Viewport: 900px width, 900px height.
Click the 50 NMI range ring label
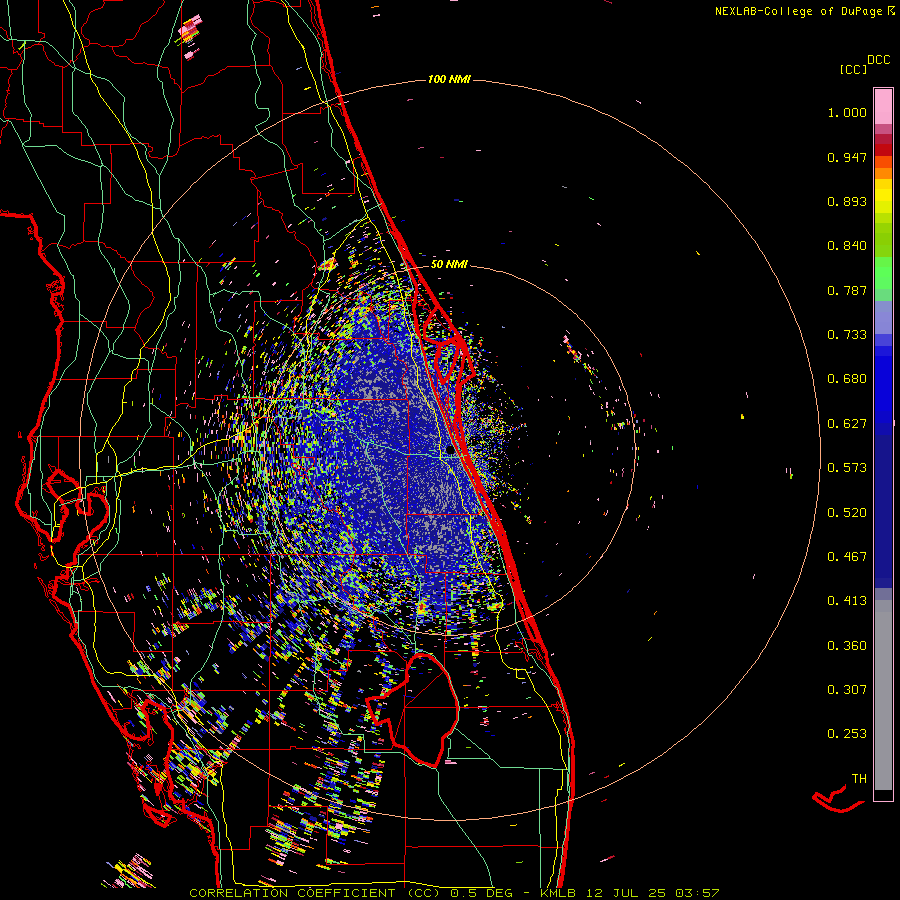pos(449,264)
